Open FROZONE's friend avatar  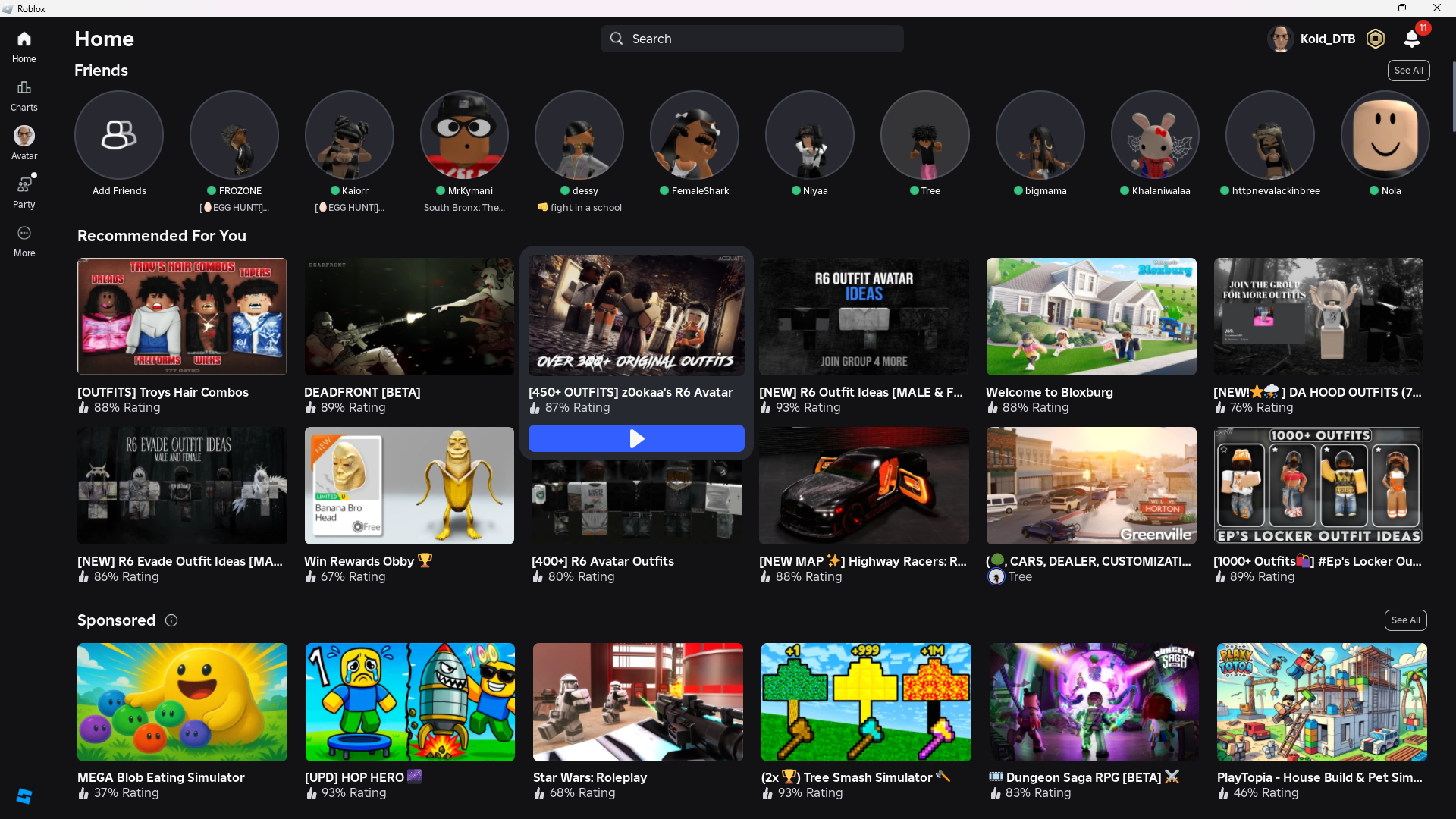coord(234,135)
